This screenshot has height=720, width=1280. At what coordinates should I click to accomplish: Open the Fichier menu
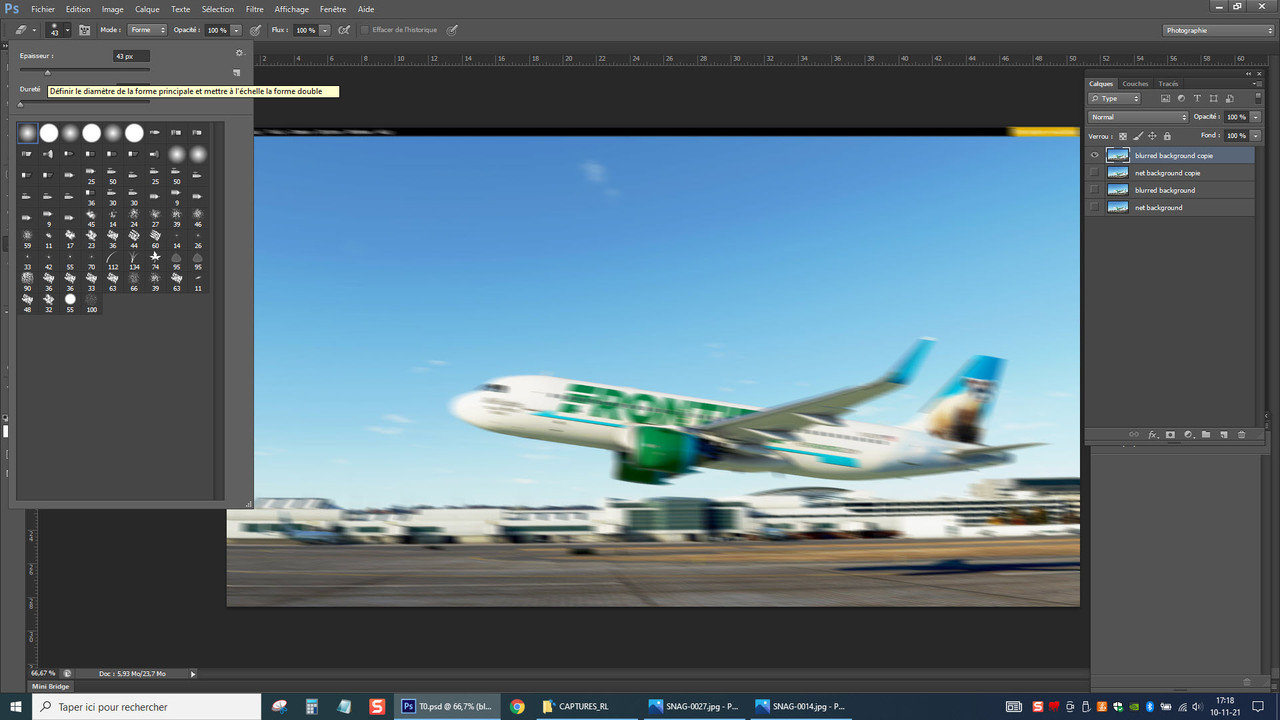point(43,9)
